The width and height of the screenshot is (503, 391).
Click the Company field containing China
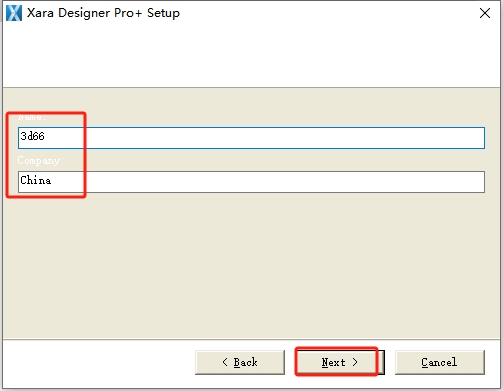[251, 182]
